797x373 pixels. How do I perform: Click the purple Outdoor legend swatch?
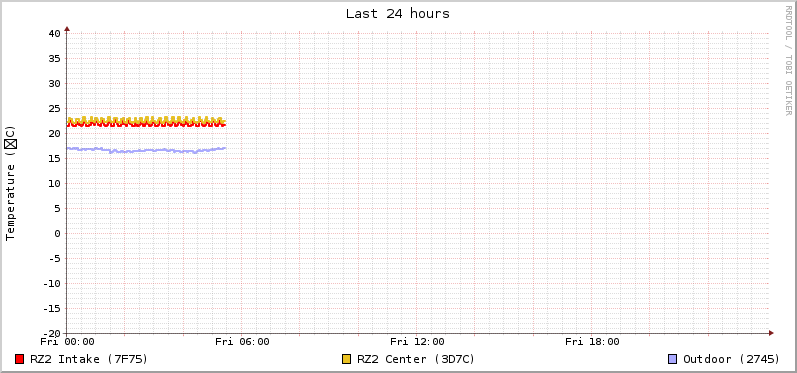pyautogui.click(x=673, y=359)
